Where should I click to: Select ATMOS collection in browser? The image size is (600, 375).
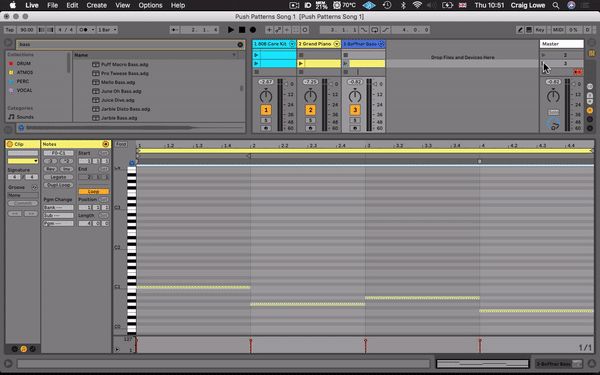[25, 72]
